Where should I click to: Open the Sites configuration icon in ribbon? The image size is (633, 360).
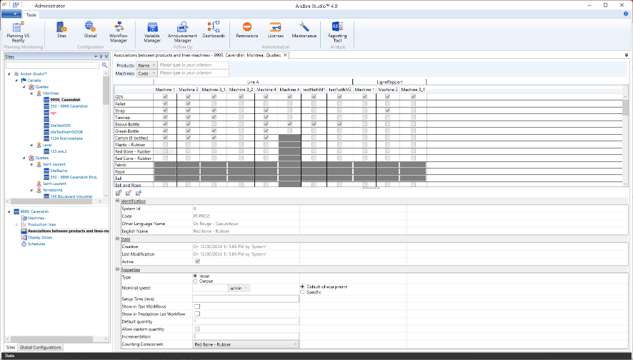(61, 30)
